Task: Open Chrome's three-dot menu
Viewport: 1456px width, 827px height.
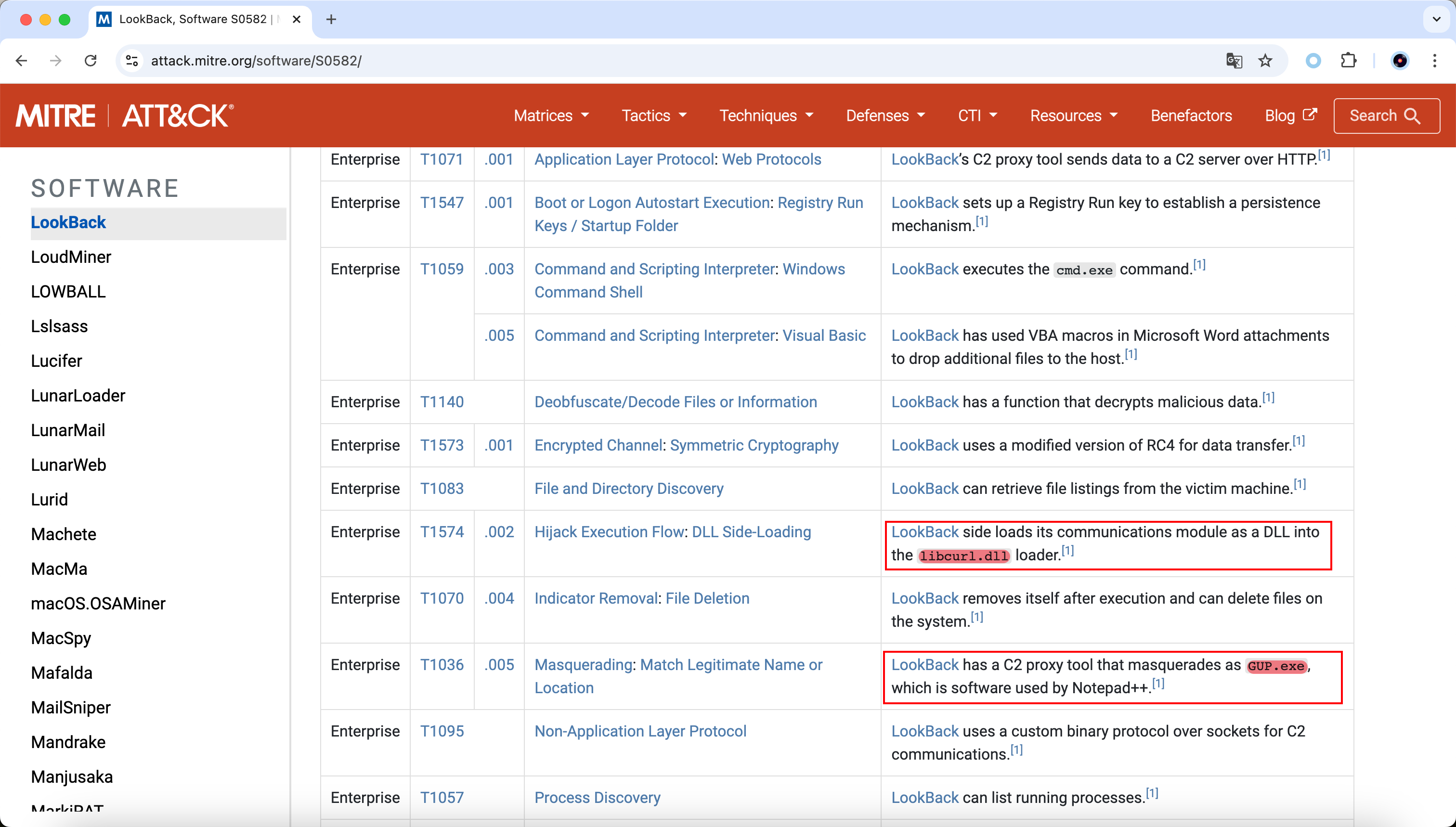Action: pos(1434,61)
